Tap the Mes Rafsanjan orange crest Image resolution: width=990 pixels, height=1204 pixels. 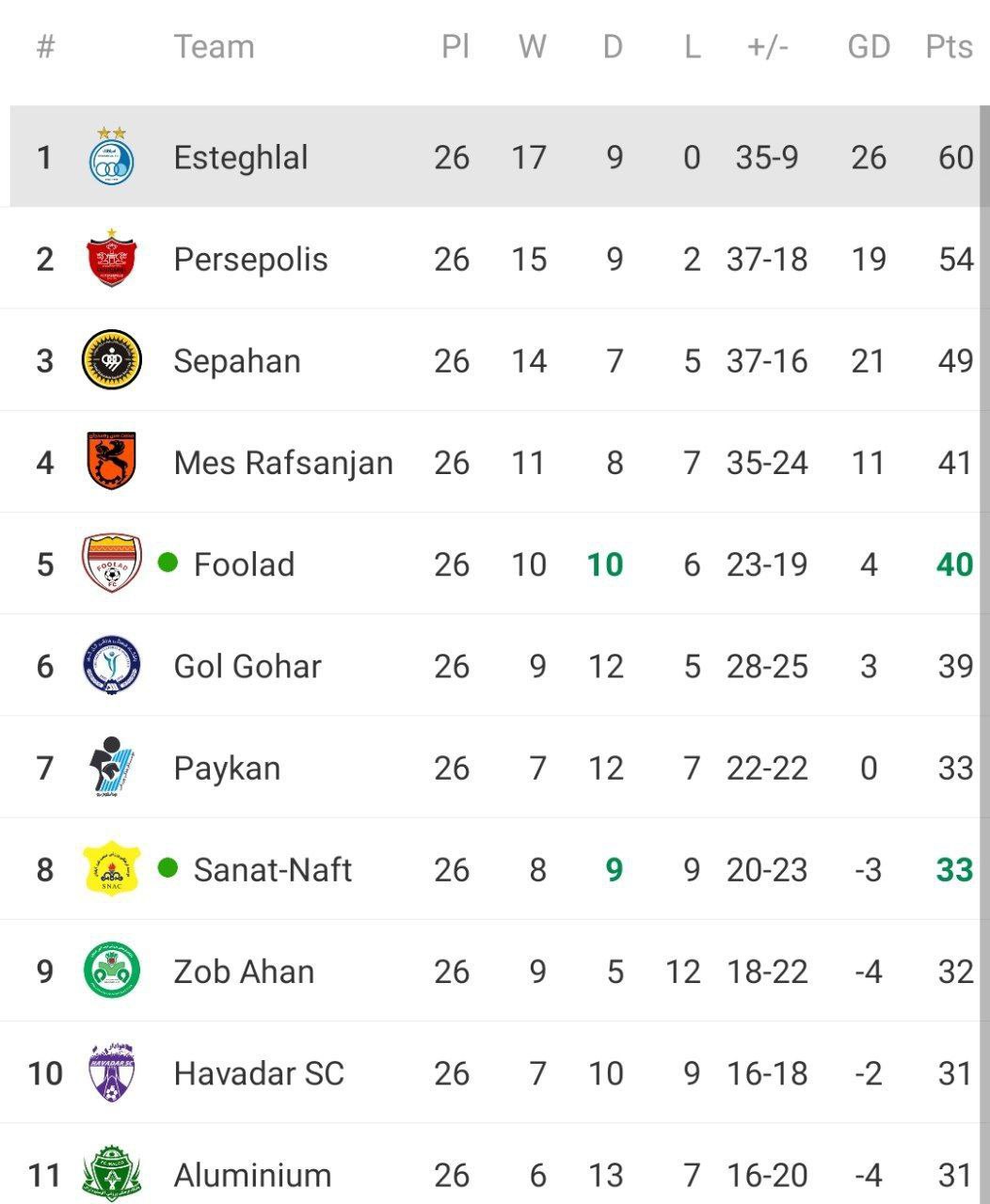111,461
